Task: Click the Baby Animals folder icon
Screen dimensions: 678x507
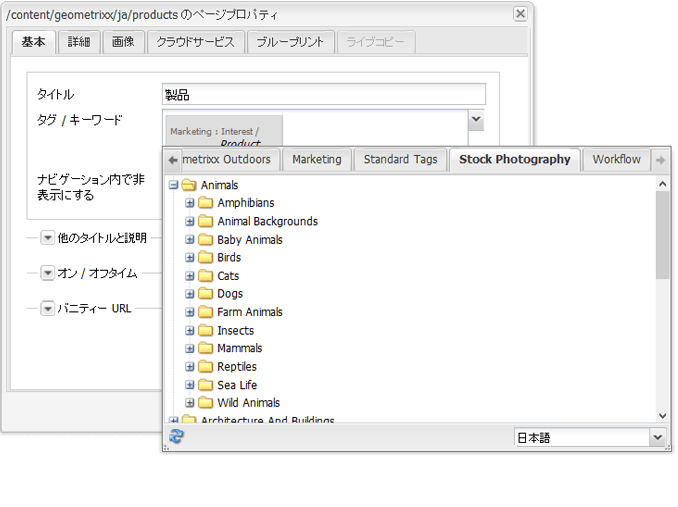Action: pos(205,239)
